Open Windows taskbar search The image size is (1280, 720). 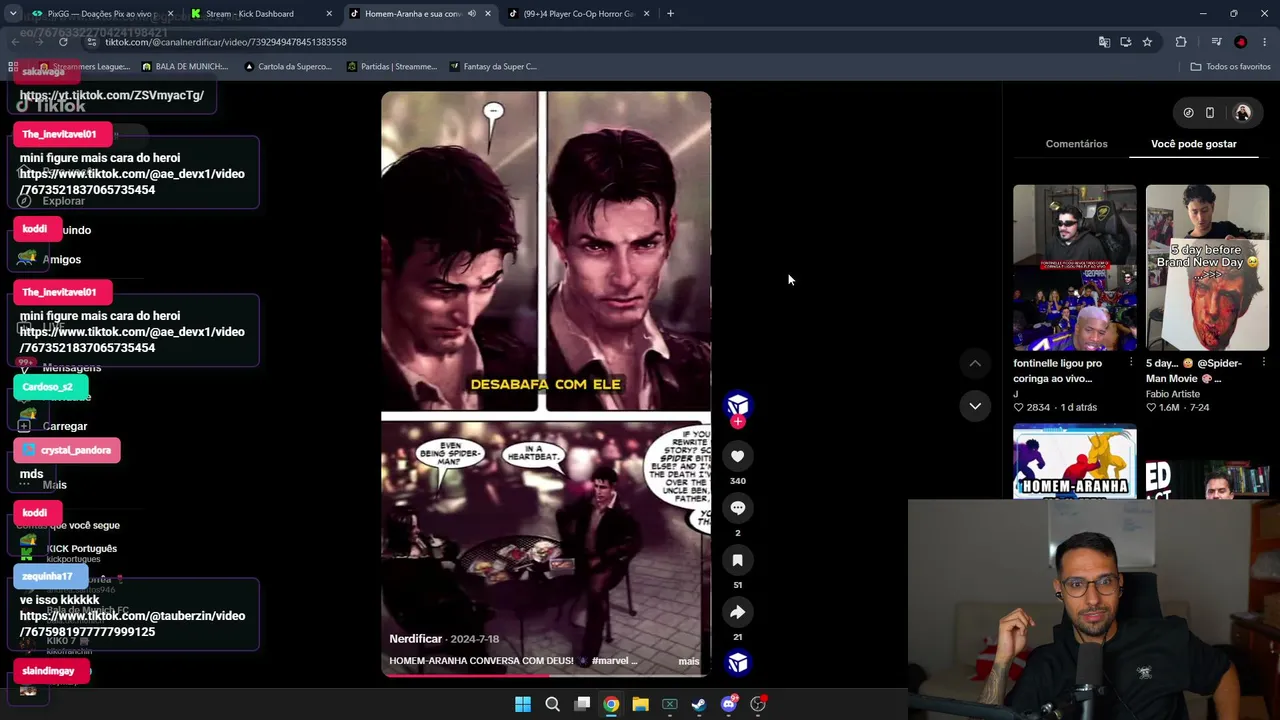[552, 704]
